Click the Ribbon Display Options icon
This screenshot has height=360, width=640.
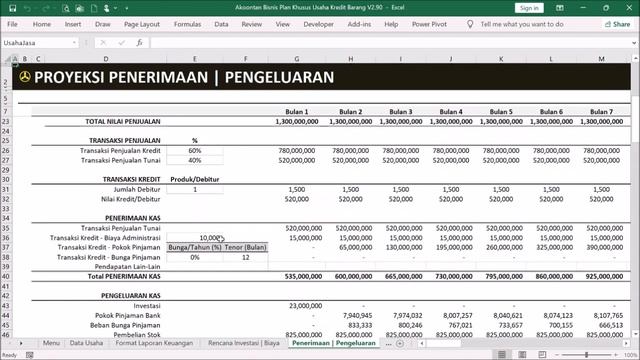click(x=560, y=8)
